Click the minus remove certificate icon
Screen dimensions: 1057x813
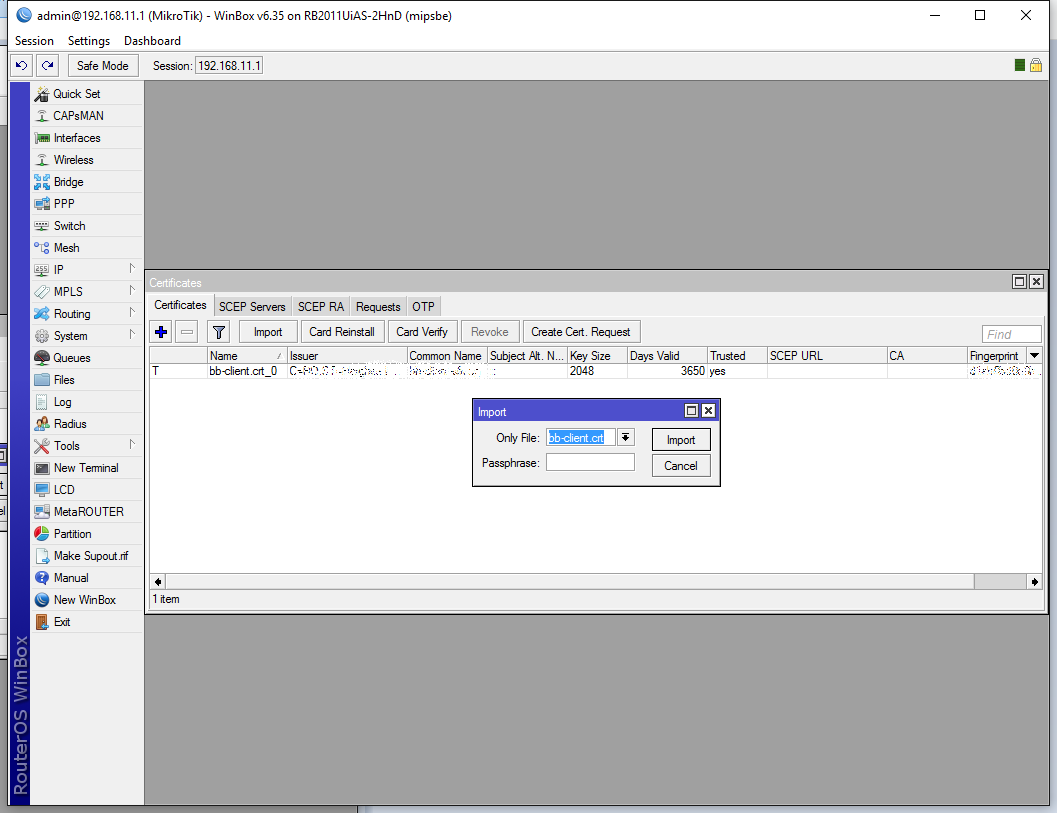[x=187, y=332]
